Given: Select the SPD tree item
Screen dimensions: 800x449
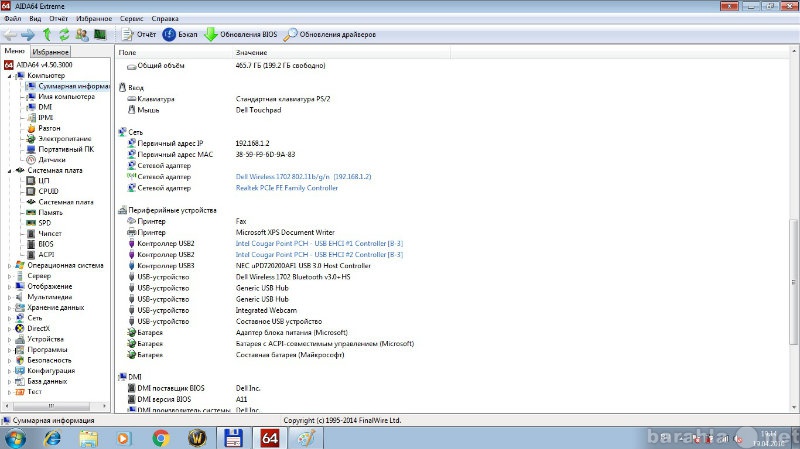Looking at the screenshot, I should pos(39,223).
